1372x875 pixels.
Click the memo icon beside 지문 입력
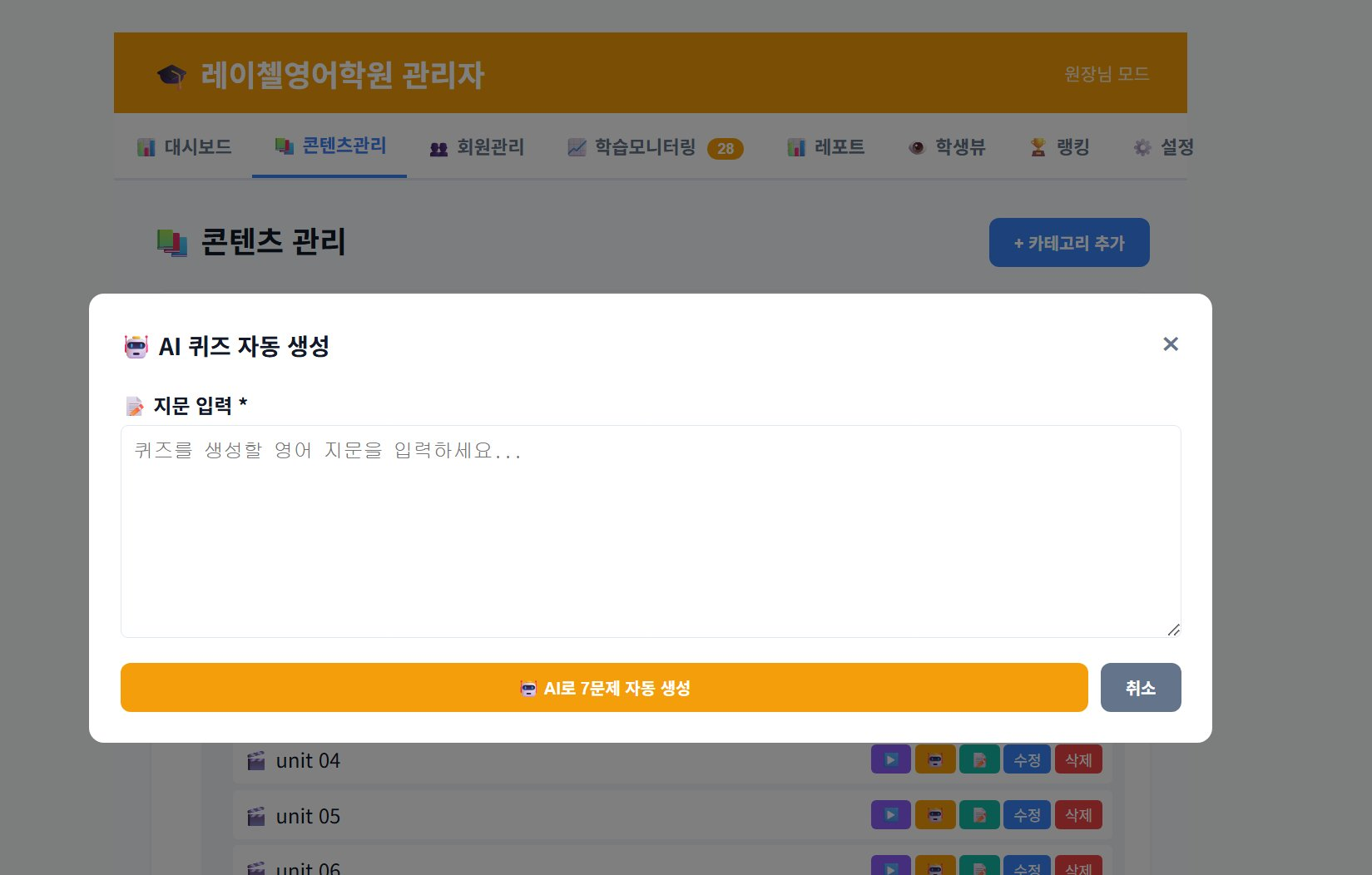point(134,406)
